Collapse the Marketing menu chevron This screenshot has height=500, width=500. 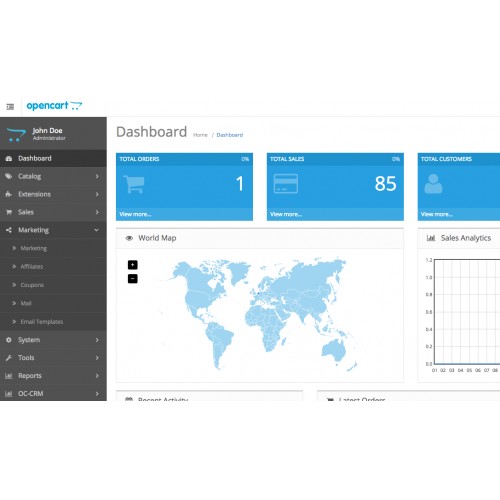point(96,230)
